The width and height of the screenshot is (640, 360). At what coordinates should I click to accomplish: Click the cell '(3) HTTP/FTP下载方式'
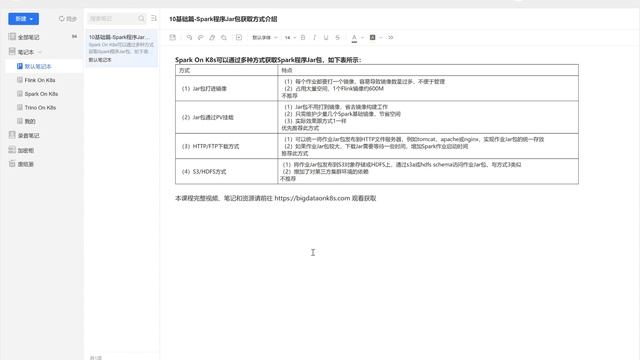click(227, 146)
